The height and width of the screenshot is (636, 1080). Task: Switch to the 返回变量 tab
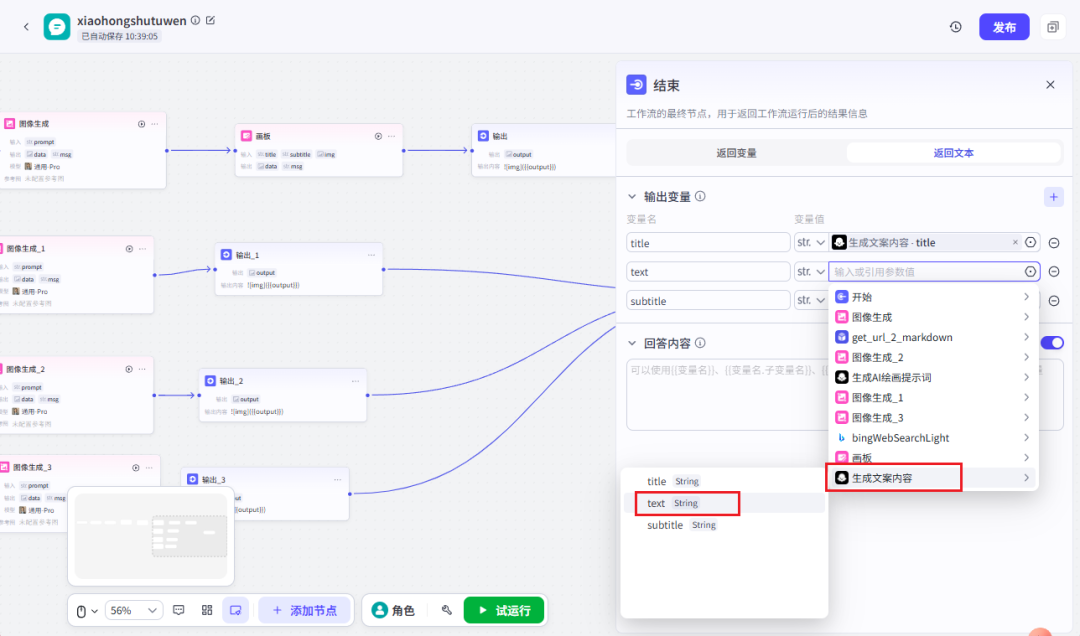click(736, 153)
